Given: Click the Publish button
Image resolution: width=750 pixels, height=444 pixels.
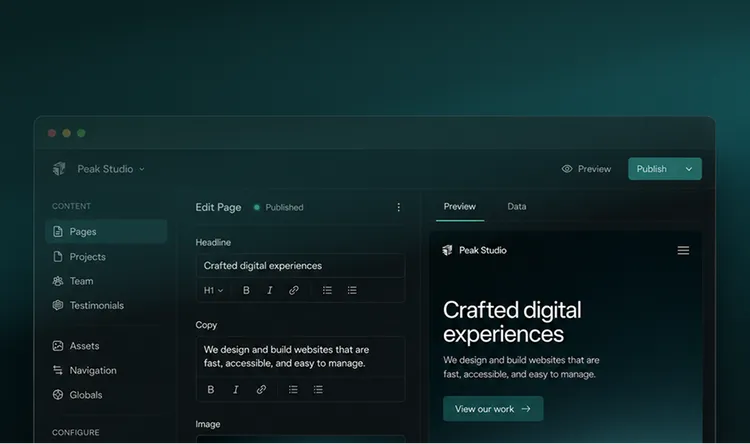Looking at the screenshot, I should click(x=651, y=169).
